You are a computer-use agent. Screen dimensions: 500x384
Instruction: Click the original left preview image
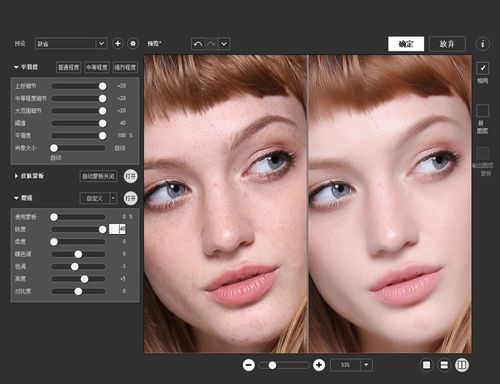point(225,204)
